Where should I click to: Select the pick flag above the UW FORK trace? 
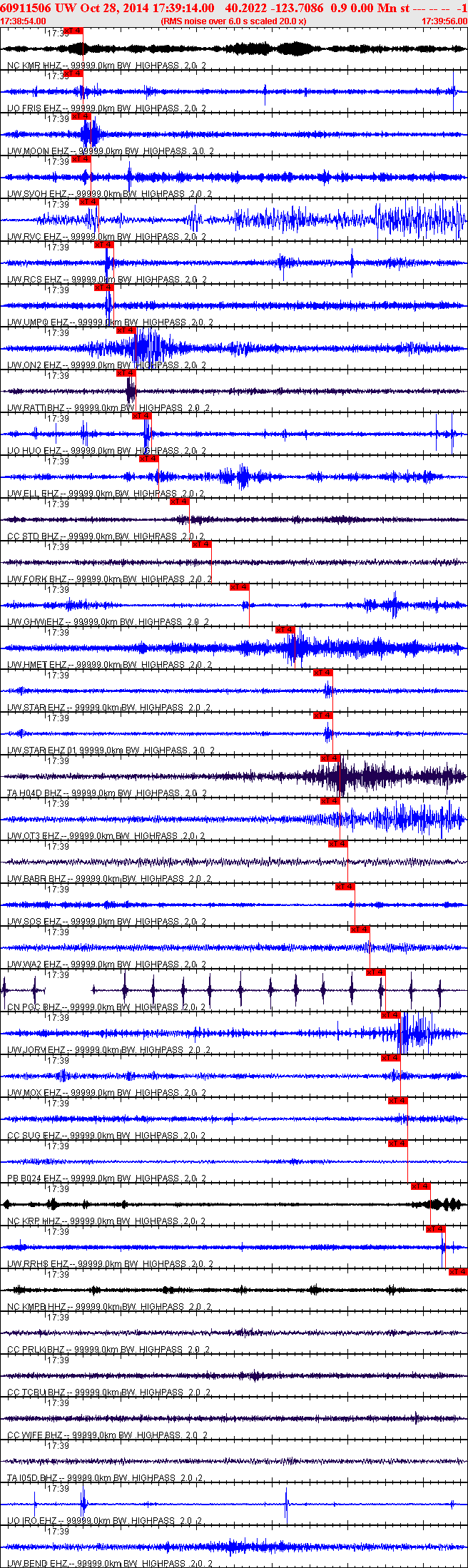pos(202,544)
